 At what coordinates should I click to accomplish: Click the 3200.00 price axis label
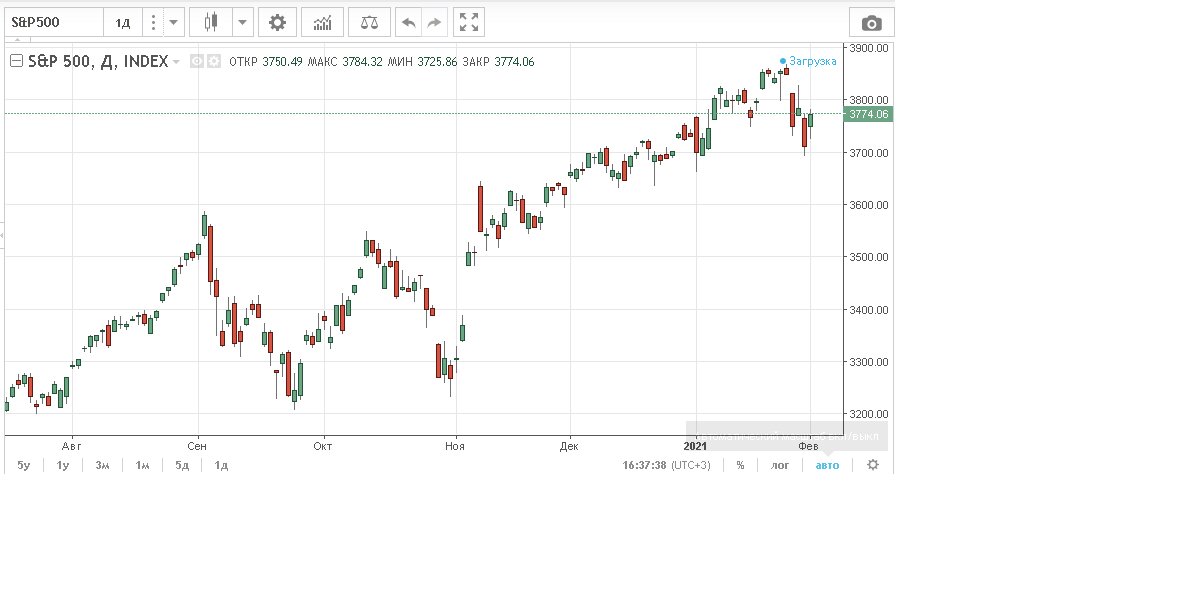(x=868, y=414)
